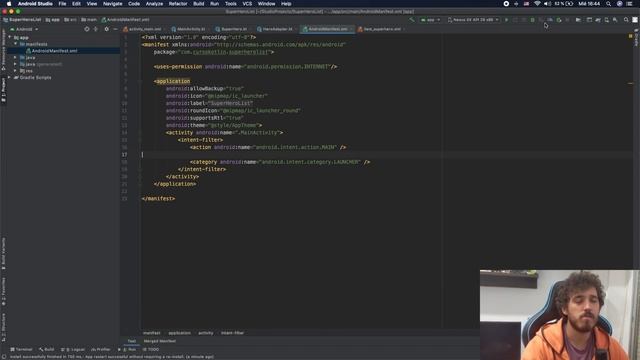Click the Make Project hammer icon
The image size is (640, 360).
coord(412,20)
